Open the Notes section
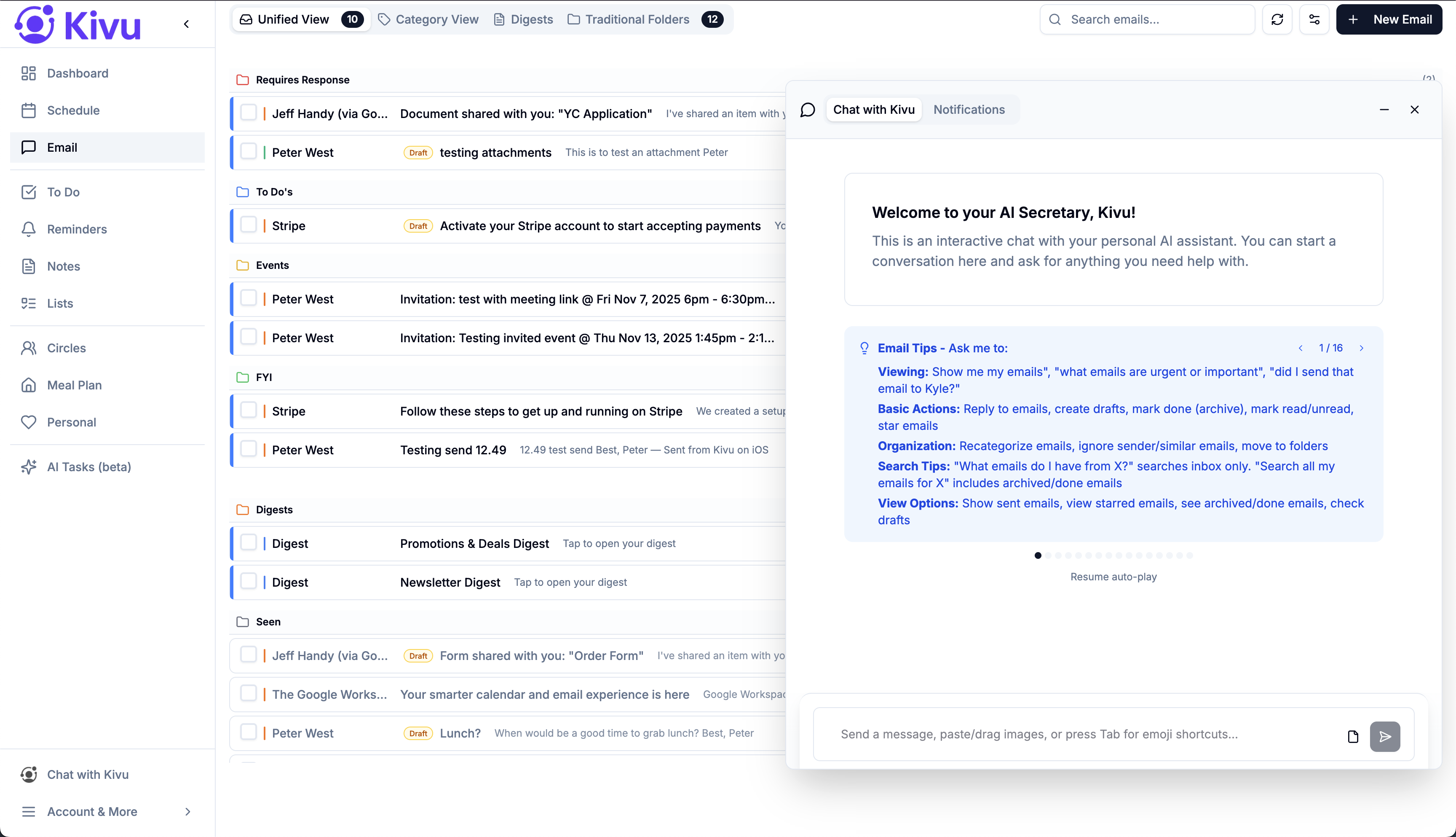This screenshot has height=837, width=1456. (63, 266)
